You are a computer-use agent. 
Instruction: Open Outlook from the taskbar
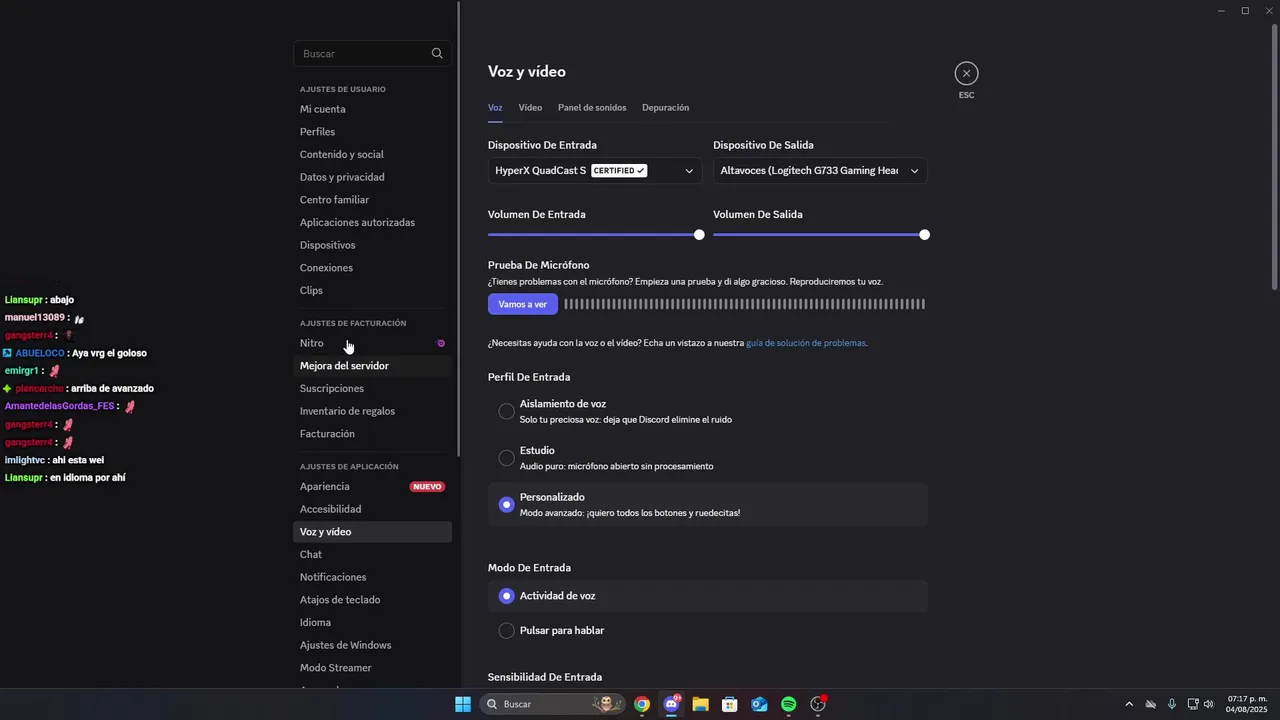click(x=759, y=704)
